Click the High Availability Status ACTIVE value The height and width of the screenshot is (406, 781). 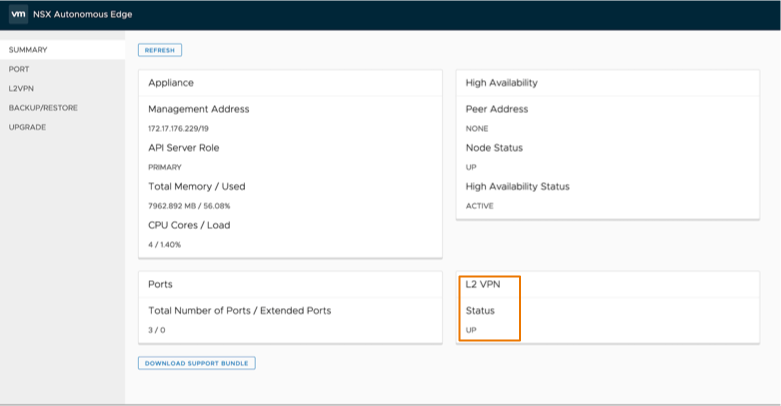click(480, 206)
